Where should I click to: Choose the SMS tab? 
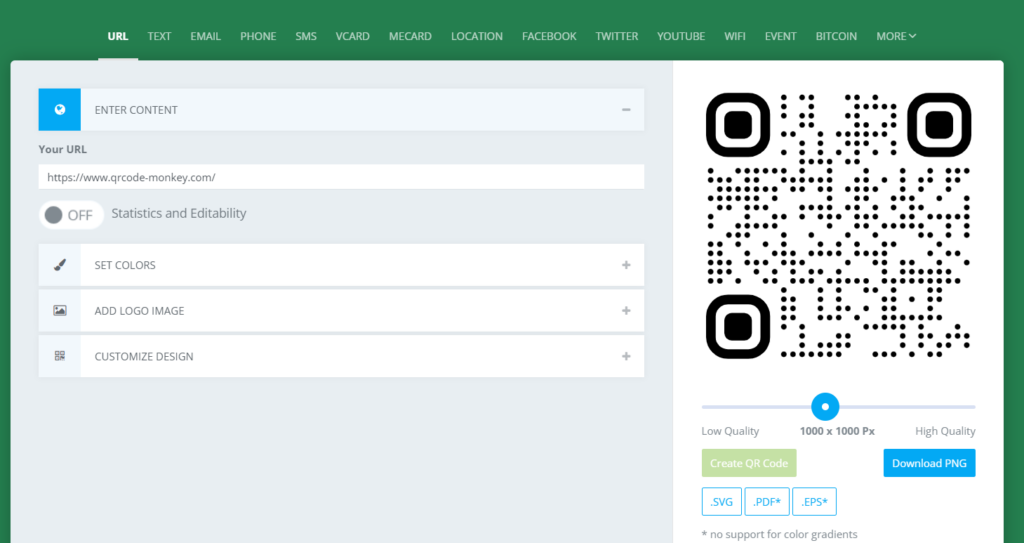point(306,36)
